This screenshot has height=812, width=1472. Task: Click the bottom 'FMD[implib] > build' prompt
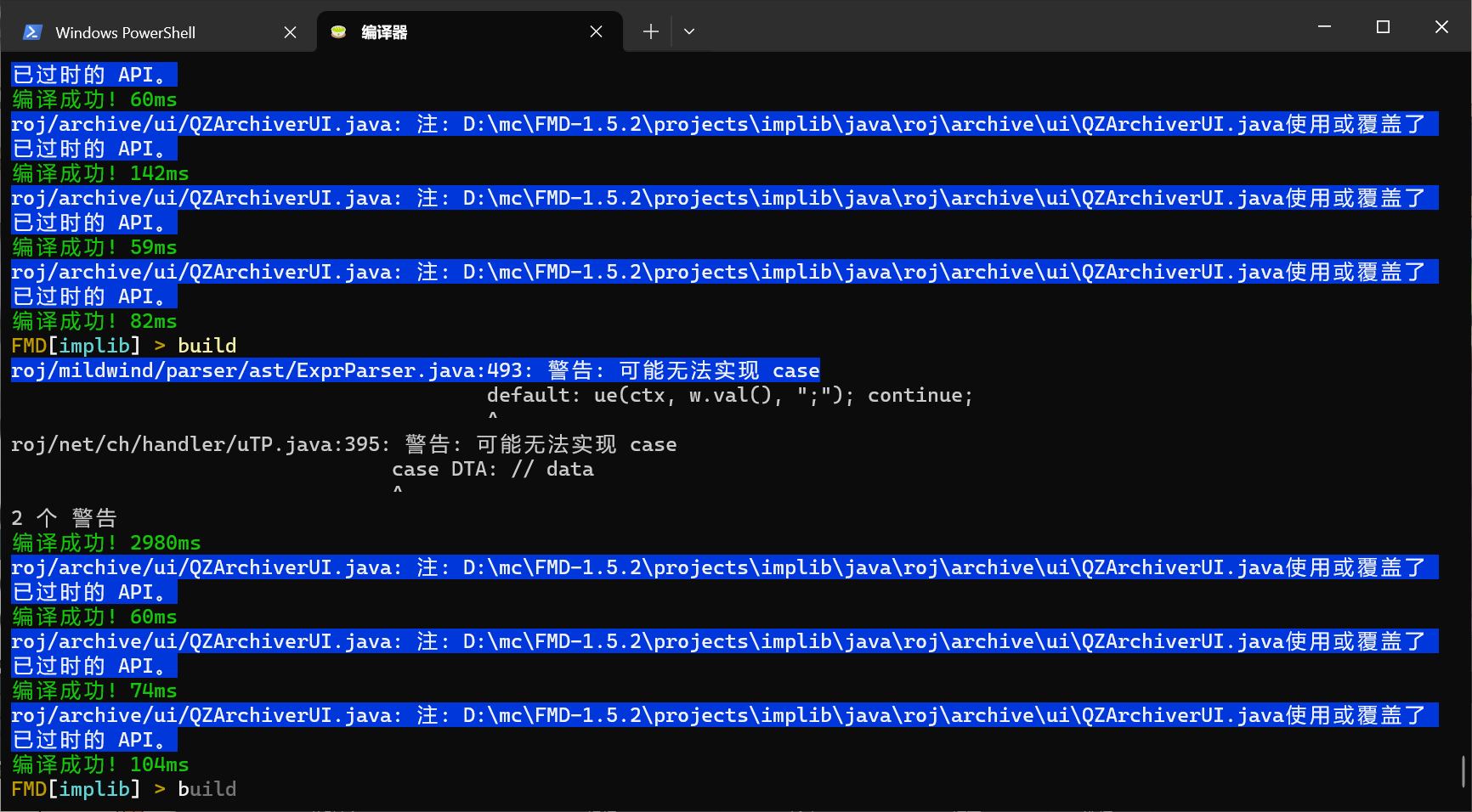pyautogui.click(x=124, y=789)
